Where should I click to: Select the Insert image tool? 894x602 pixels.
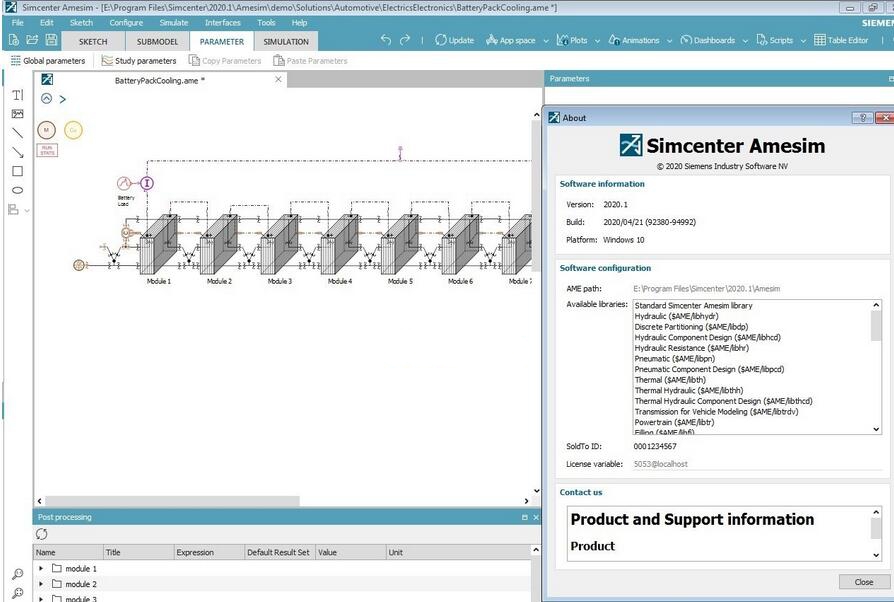pos(18,114)
